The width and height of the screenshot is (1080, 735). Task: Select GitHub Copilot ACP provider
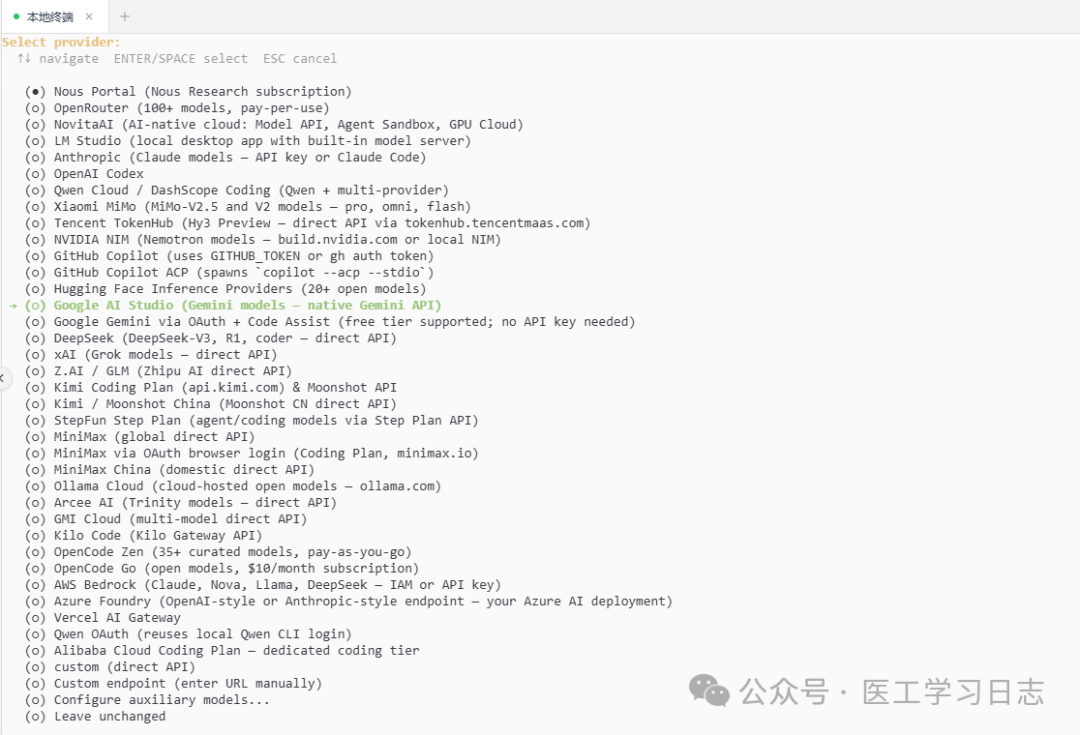[229, 273]
